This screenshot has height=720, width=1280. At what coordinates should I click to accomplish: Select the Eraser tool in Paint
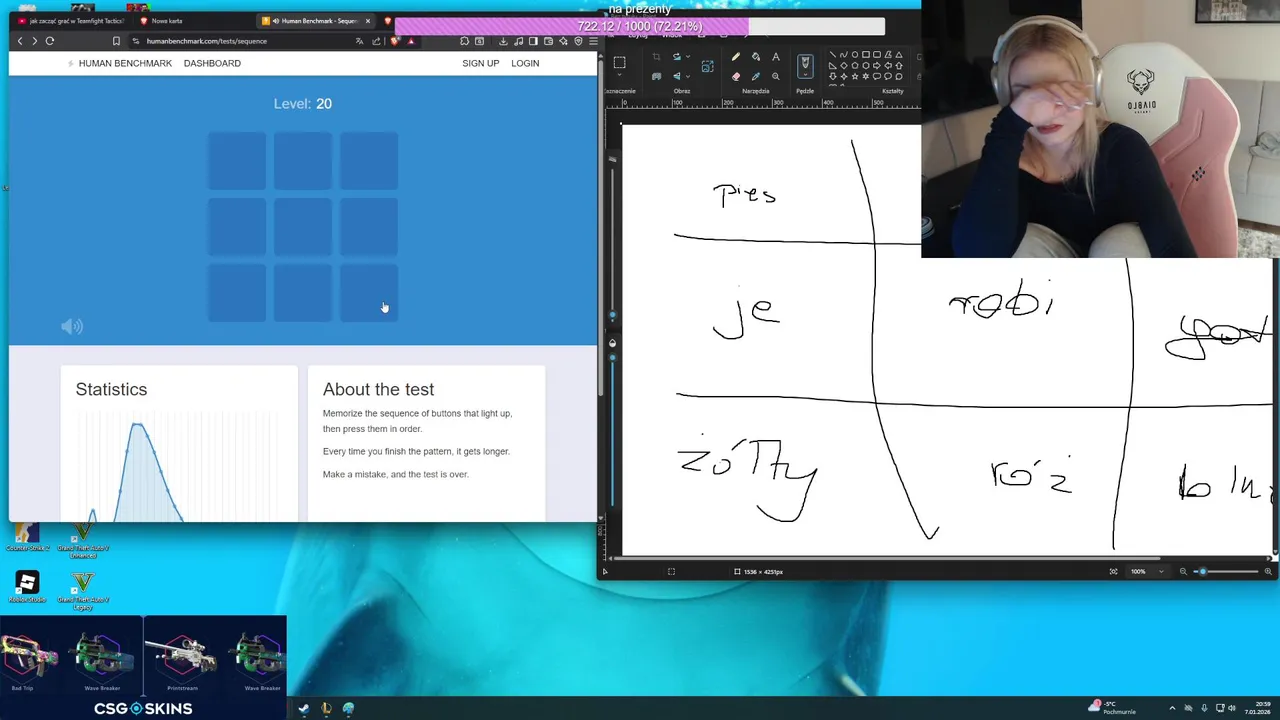coord(736,77)
